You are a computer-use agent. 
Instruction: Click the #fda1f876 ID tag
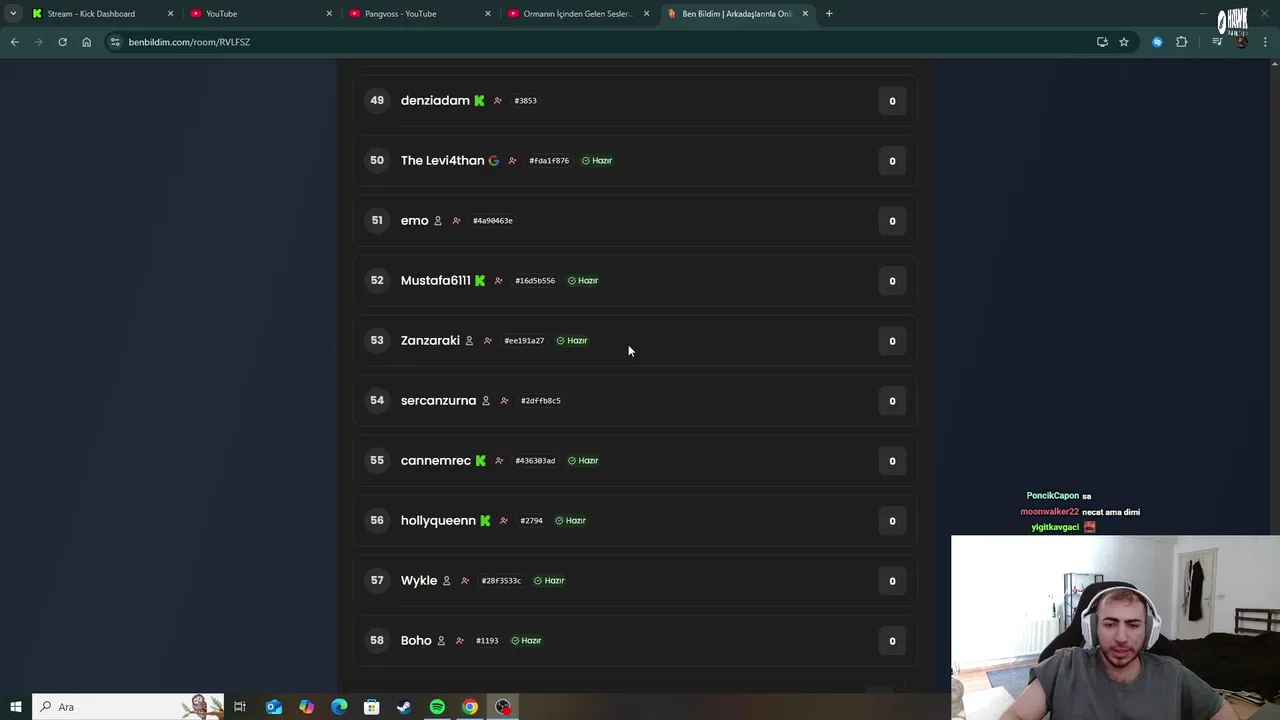point(549,160)
